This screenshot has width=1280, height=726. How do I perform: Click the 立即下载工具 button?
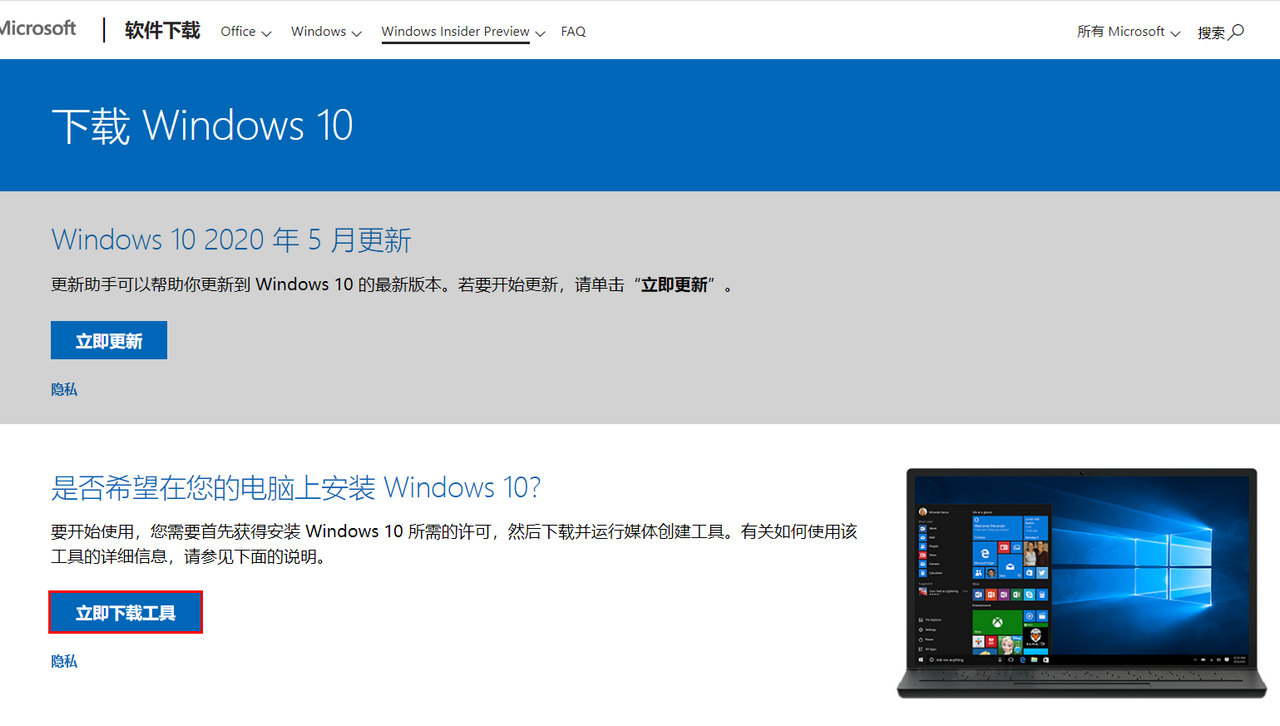[x=125, y=611]
